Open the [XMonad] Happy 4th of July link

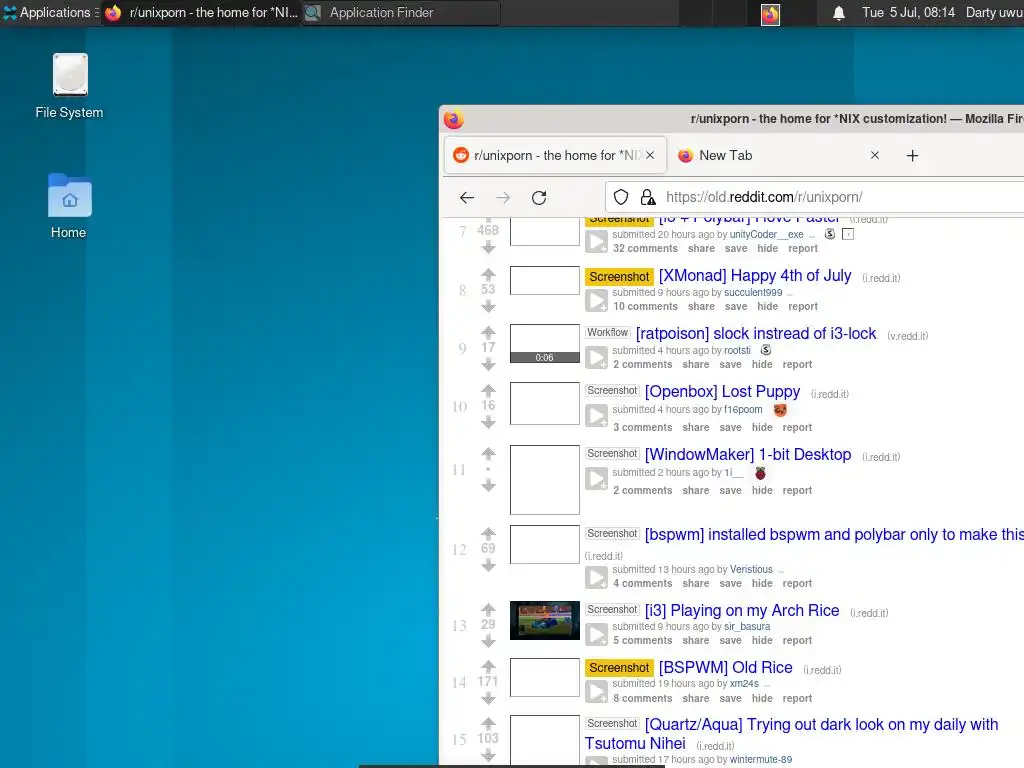pos(755,276)
